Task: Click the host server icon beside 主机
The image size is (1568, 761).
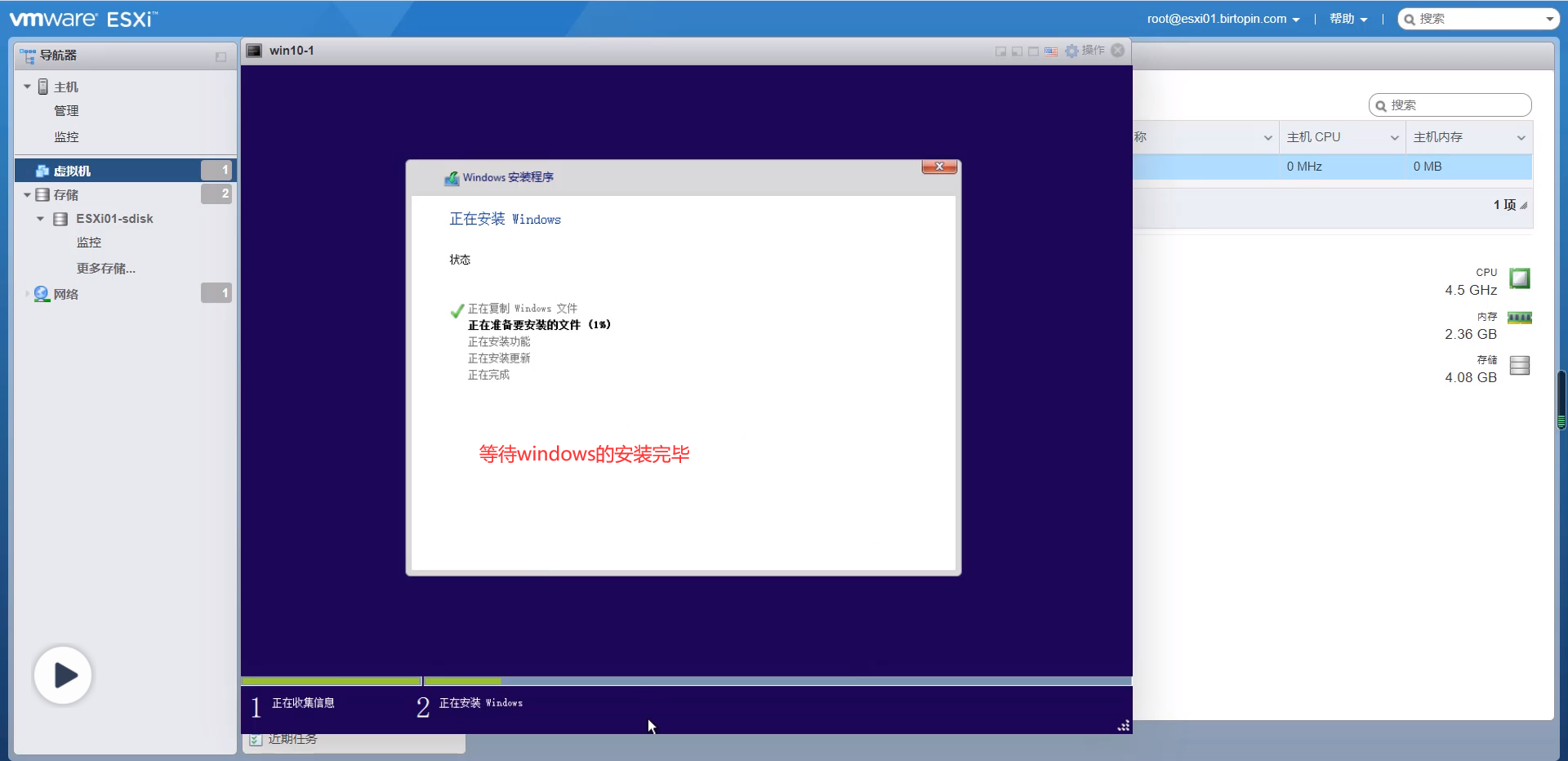Action: pos(43,87)
